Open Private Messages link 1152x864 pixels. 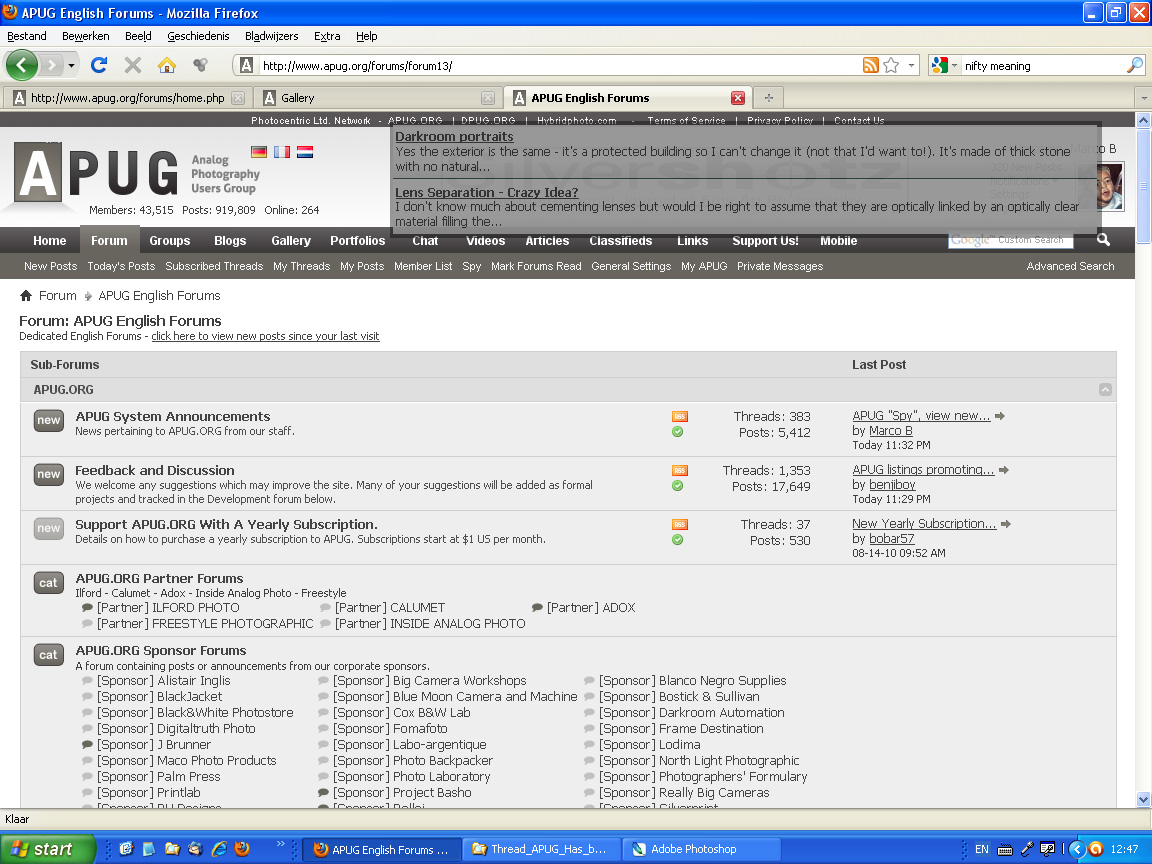tap(780, 266)
